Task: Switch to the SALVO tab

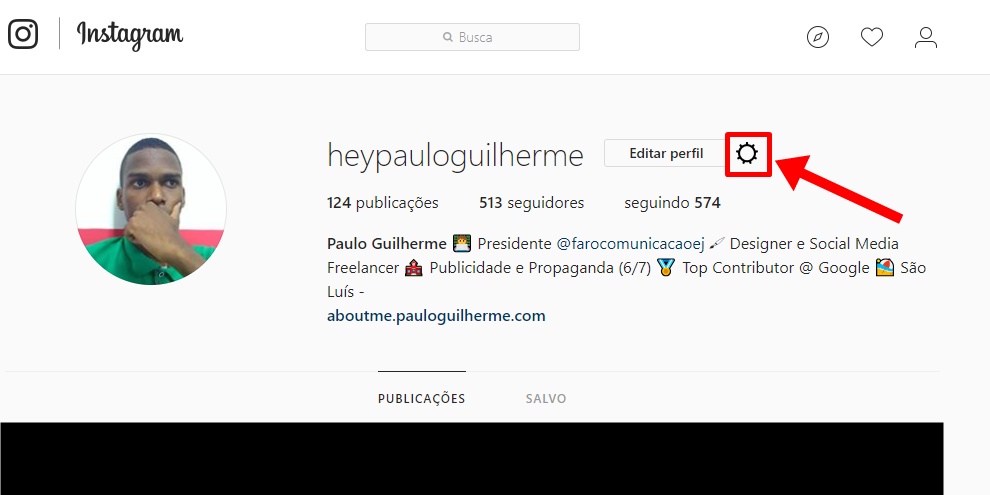Action: click(x=546, y=398)
